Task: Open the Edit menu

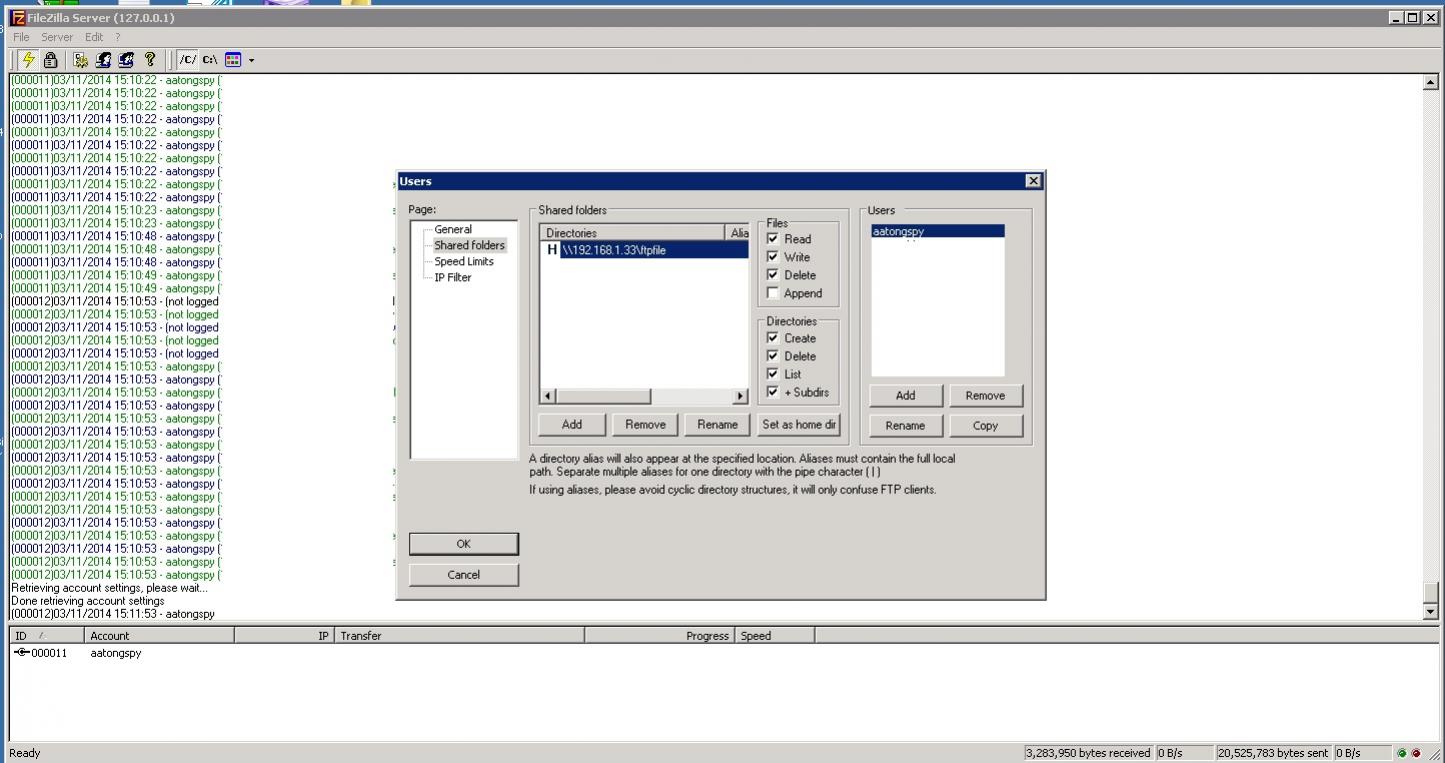Action: [94, 37]
